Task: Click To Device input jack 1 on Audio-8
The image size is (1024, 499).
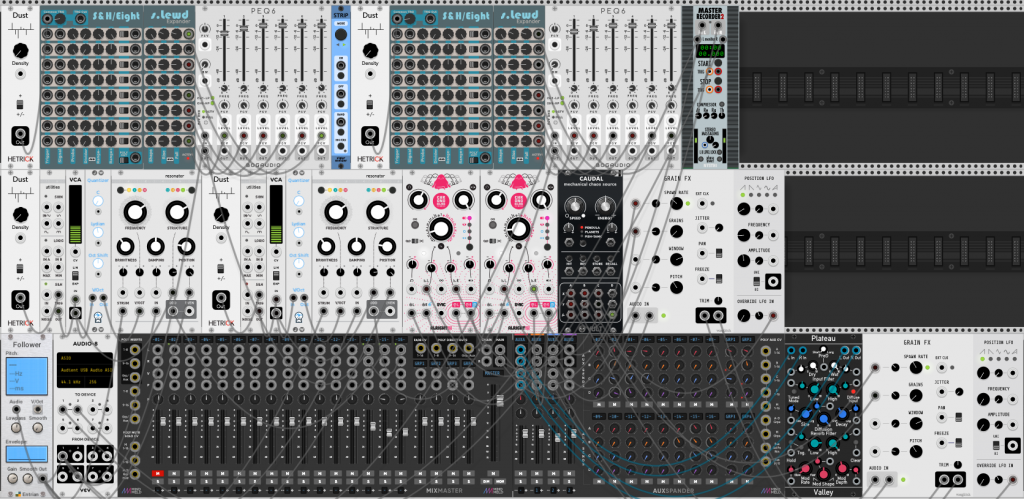Action: 63,410
